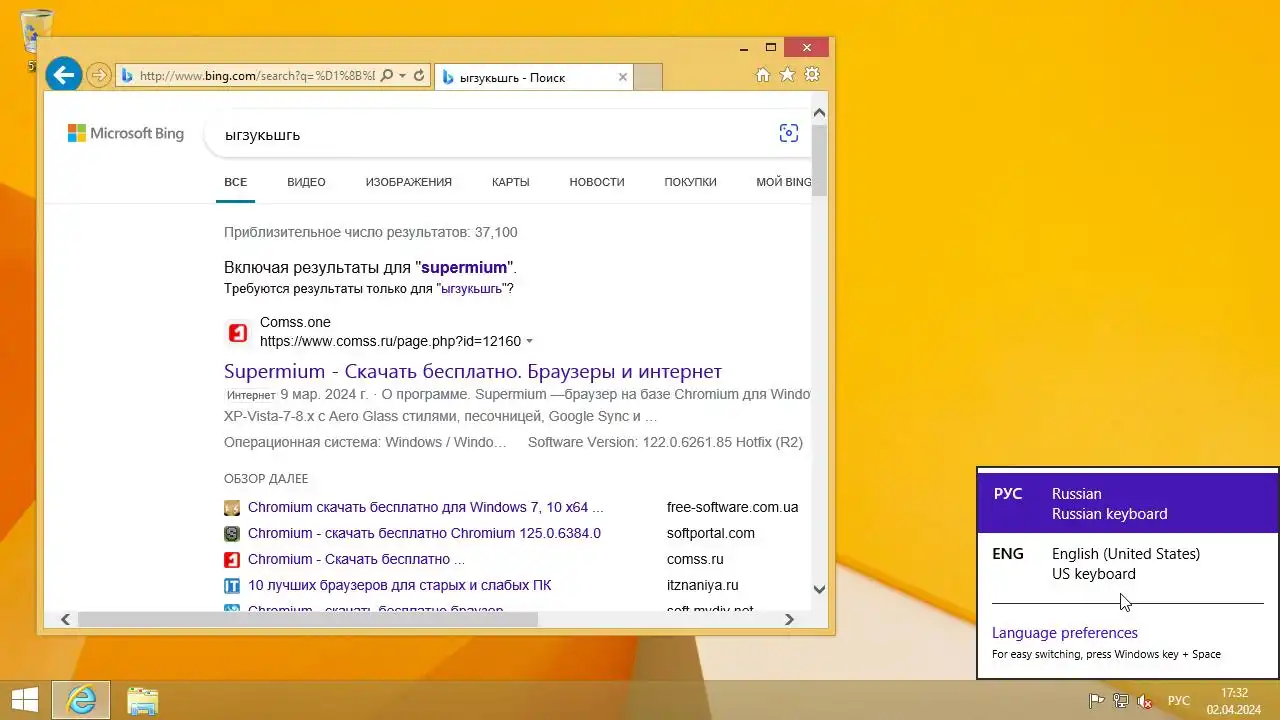Click the vertical scrollbar down arrow

pos(819,589)
